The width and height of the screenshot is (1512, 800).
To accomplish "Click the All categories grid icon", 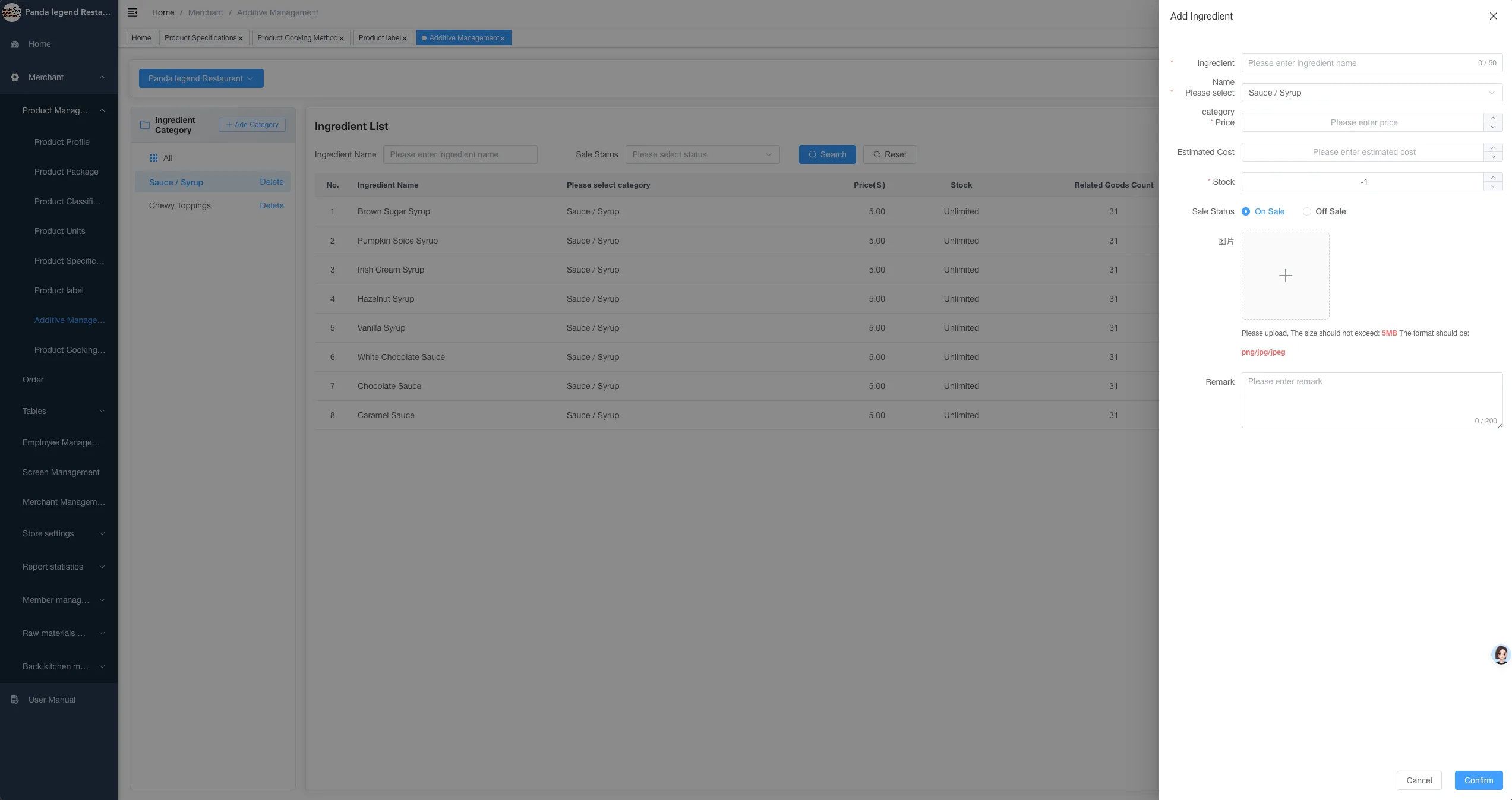I will [154, 158].
